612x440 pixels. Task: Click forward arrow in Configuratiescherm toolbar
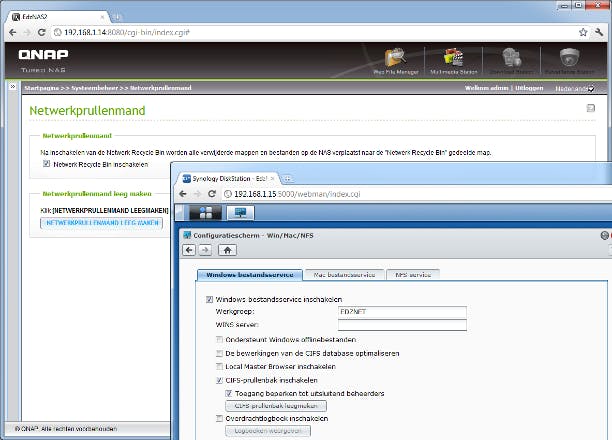click(x=205, y=250)
